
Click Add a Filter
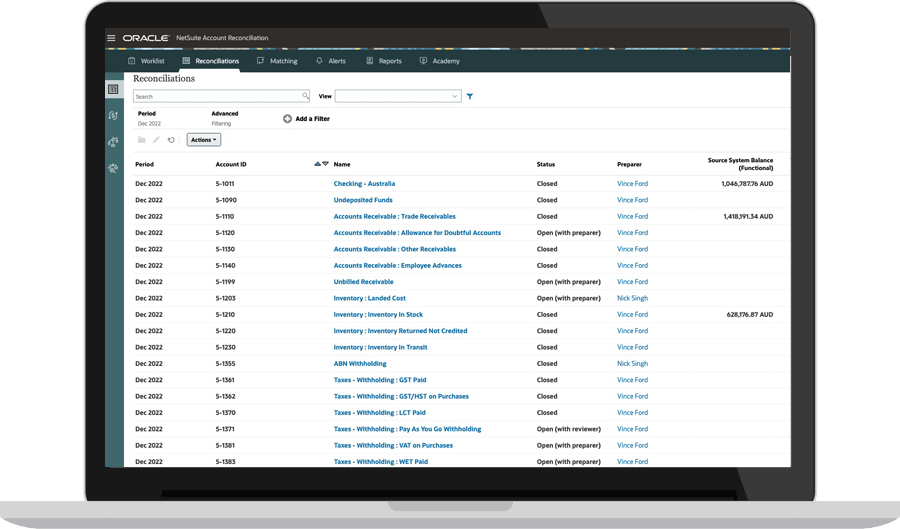point(307,119)
